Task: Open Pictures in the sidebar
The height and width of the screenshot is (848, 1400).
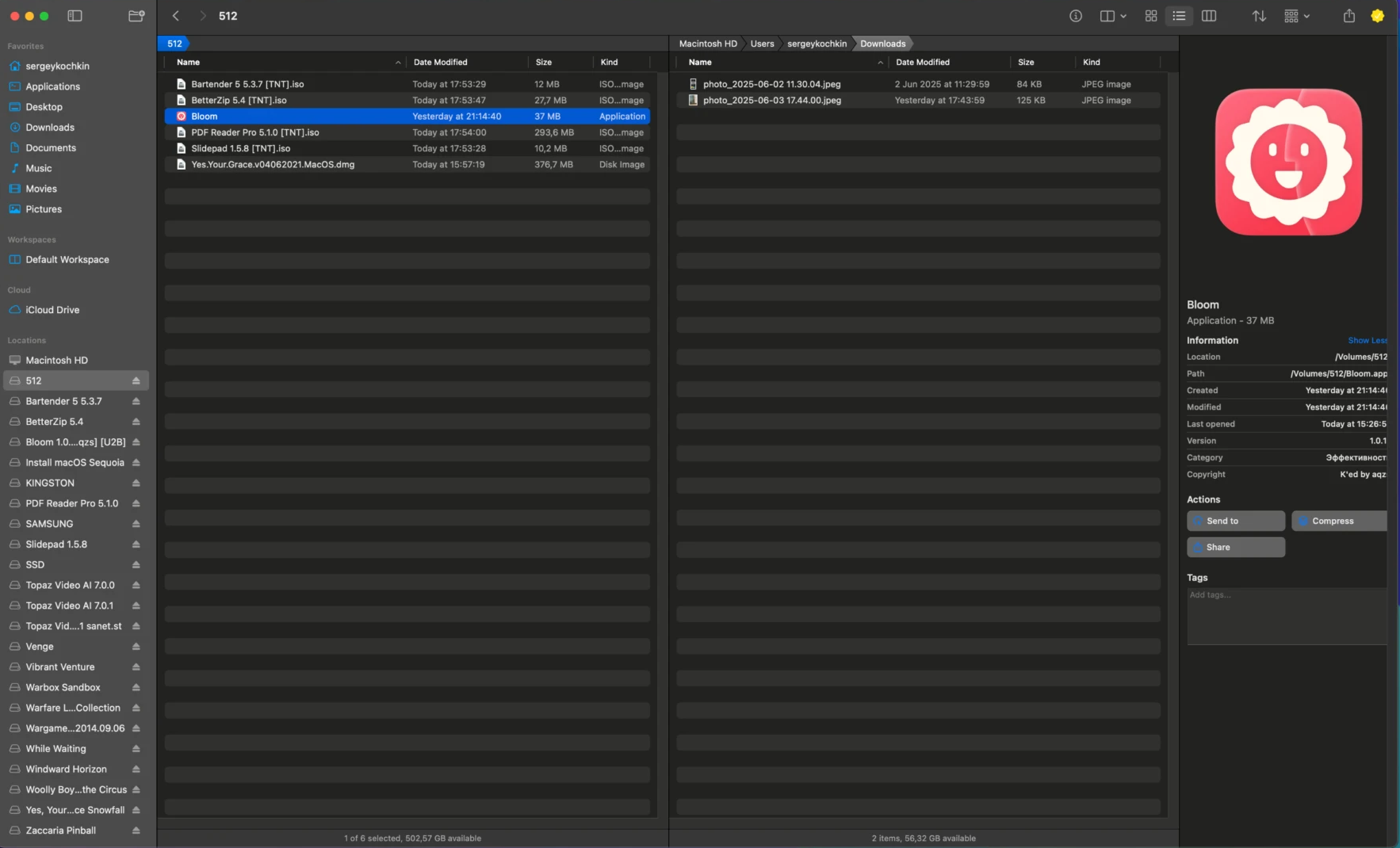Action: (x=76, y=209)
